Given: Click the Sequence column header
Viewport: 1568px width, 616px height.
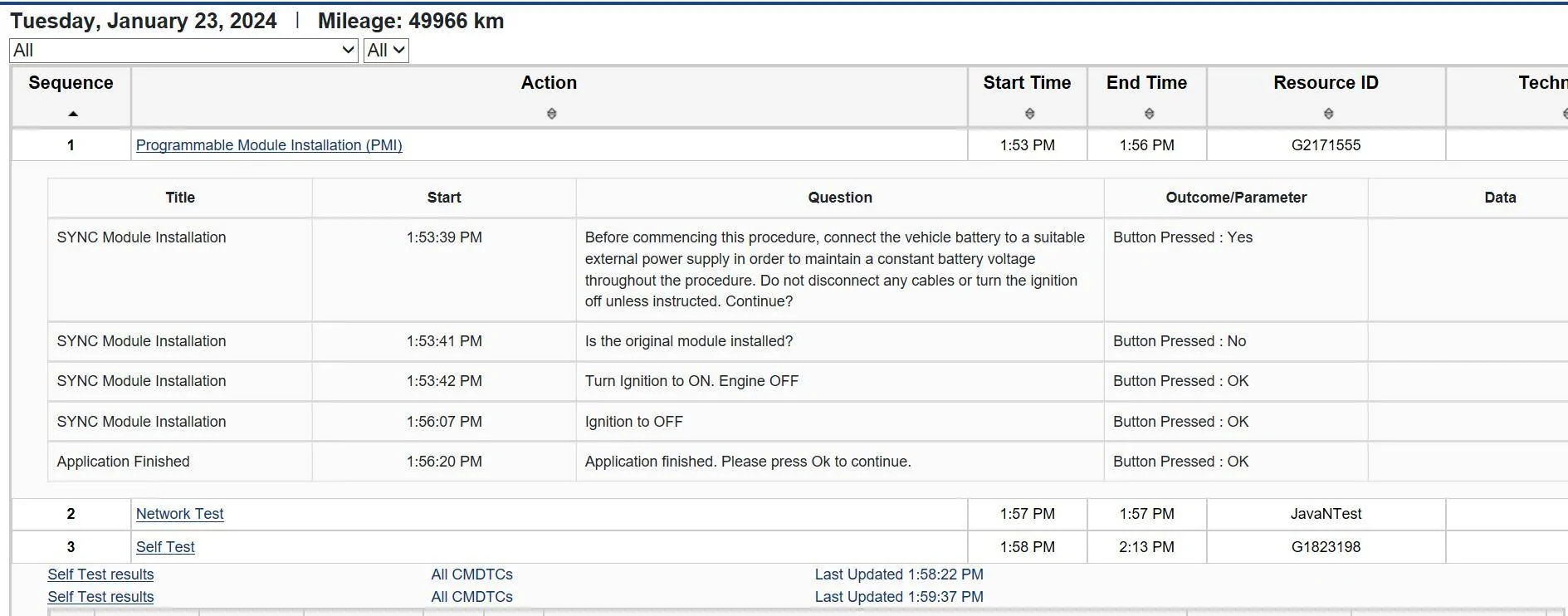Looking at the screenshot, I should 71,83.
